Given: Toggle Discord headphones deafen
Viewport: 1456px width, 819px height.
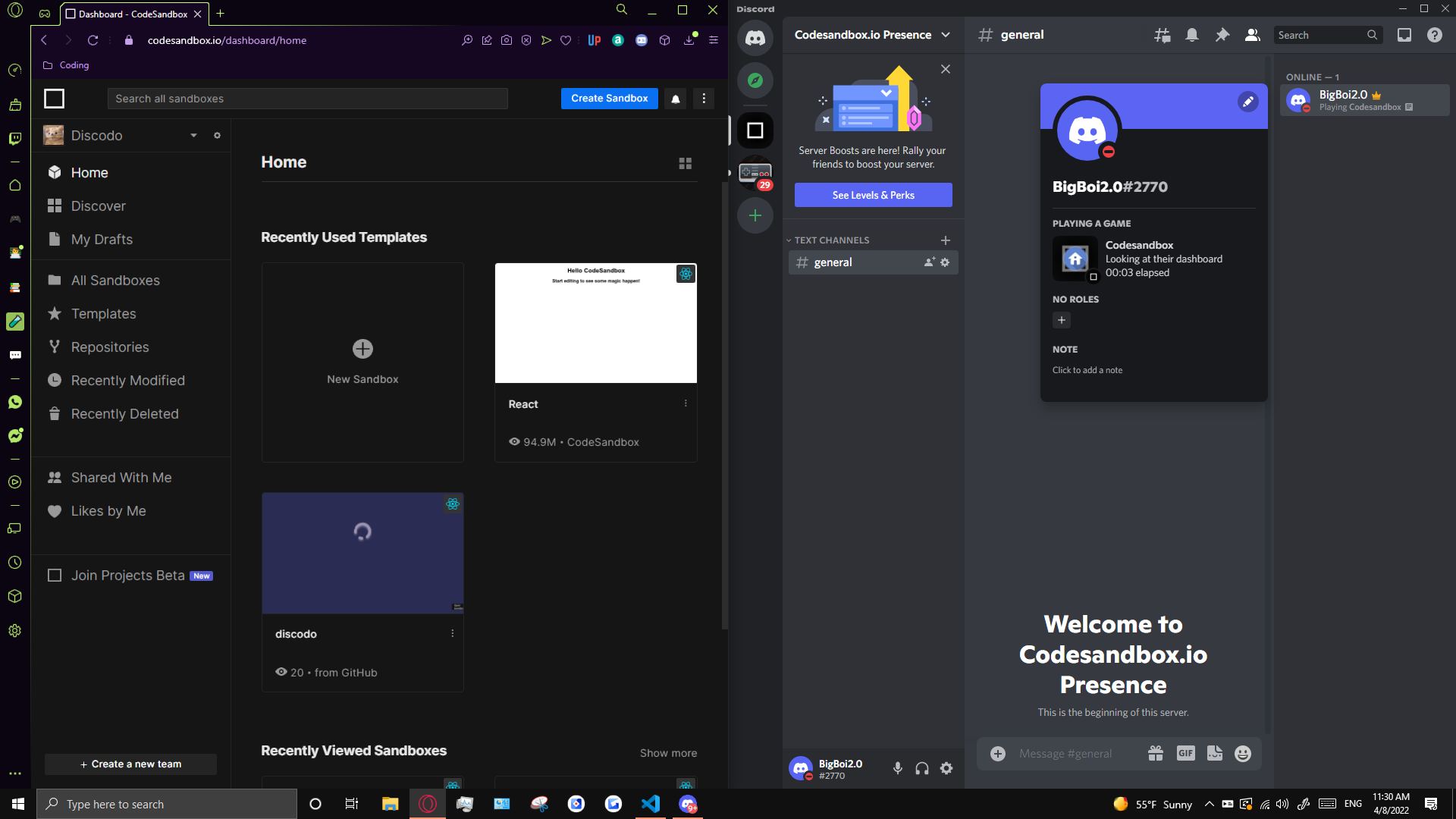Looking at the screenshot, I should tap(922, 768).
